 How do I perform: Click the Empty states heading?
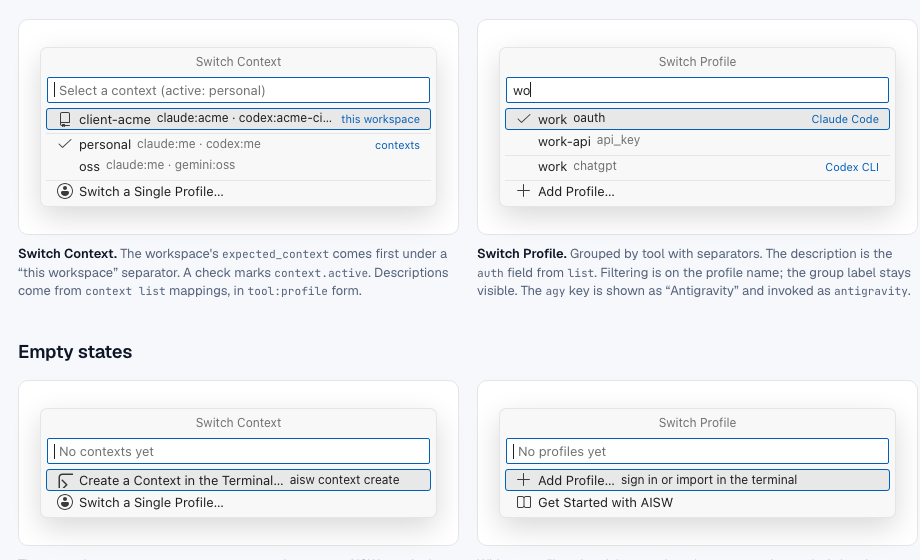tap(75, 352)
